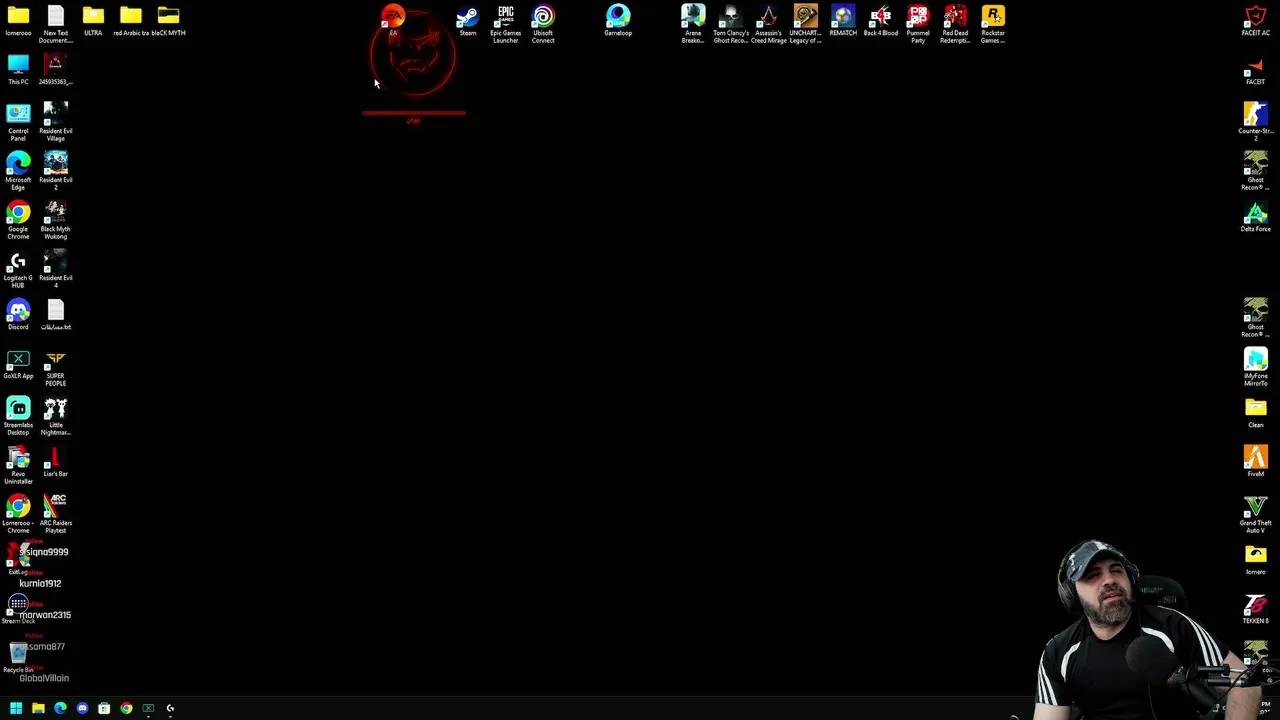Select the ARC Raiders Playtest shortcut
Image resolution: width=1280 pixels, height=720 pixels.
pos(55,514)
